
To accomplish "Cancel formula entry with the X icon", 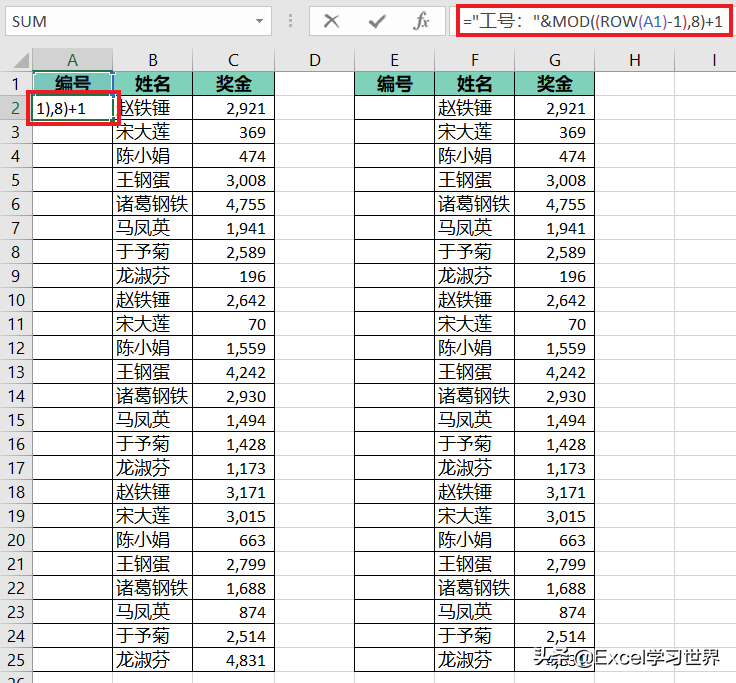I will pos(331,21).
